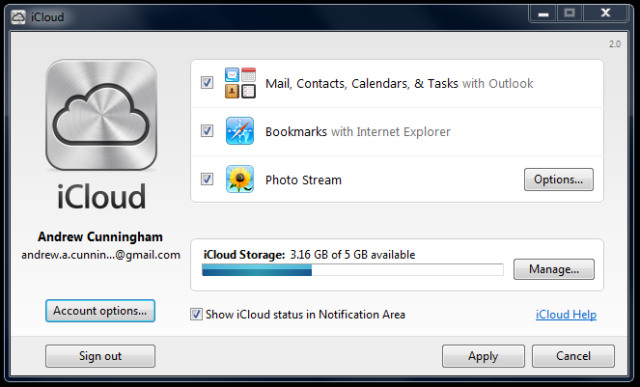Close the iCloud control panel window
The width and height of the screenshot is (640, 387).
pos(606,13)
